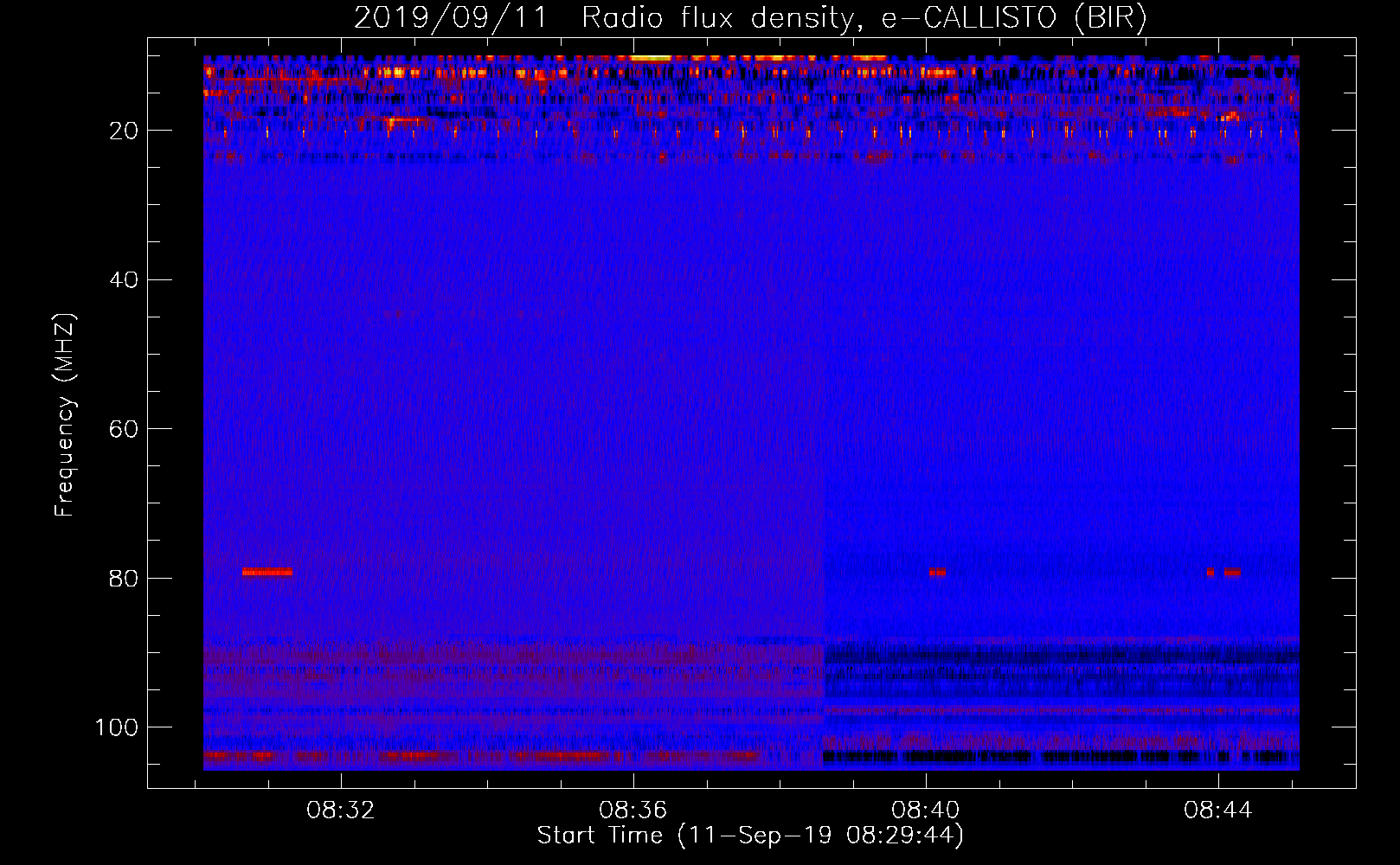Screen dimensions: 1400x865
Task: Click the 08:40 time axis tick label
Action: 926,811
